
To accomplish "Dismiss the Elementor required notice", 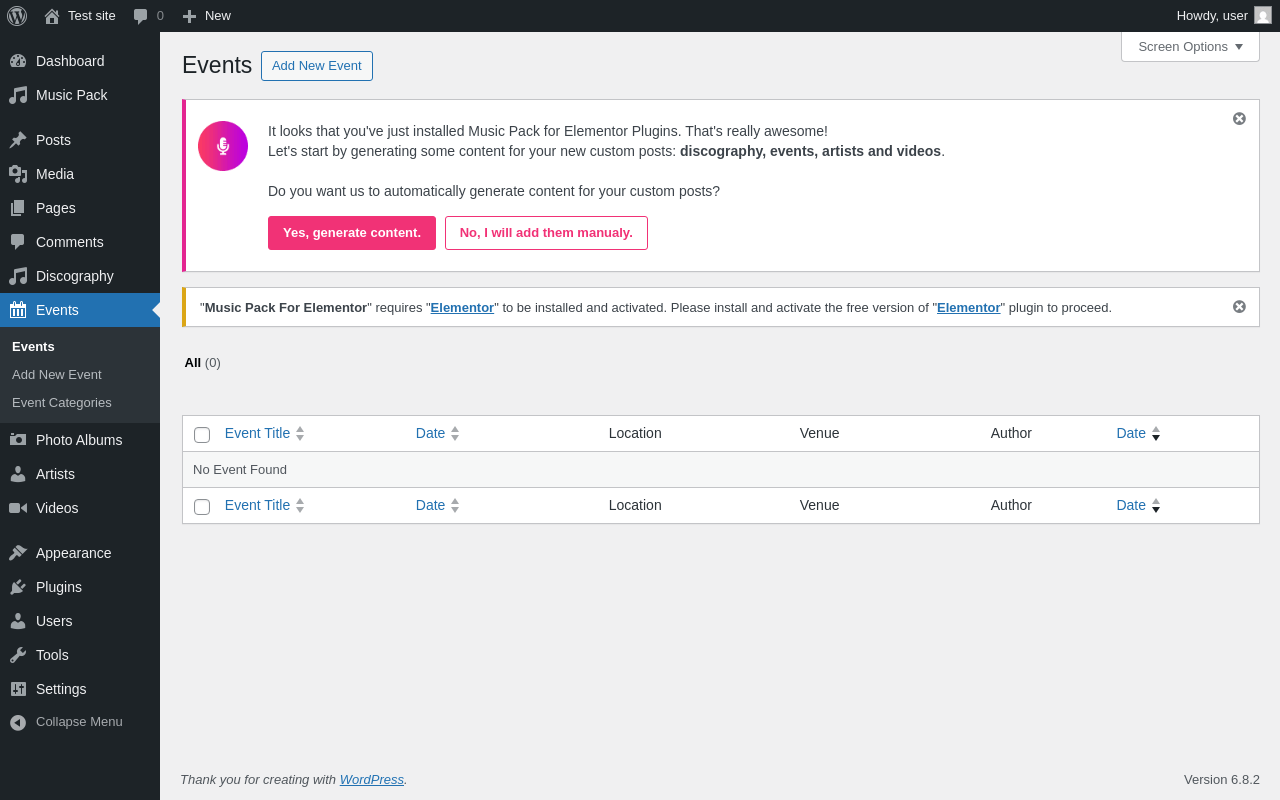I will pos(1239,307).
